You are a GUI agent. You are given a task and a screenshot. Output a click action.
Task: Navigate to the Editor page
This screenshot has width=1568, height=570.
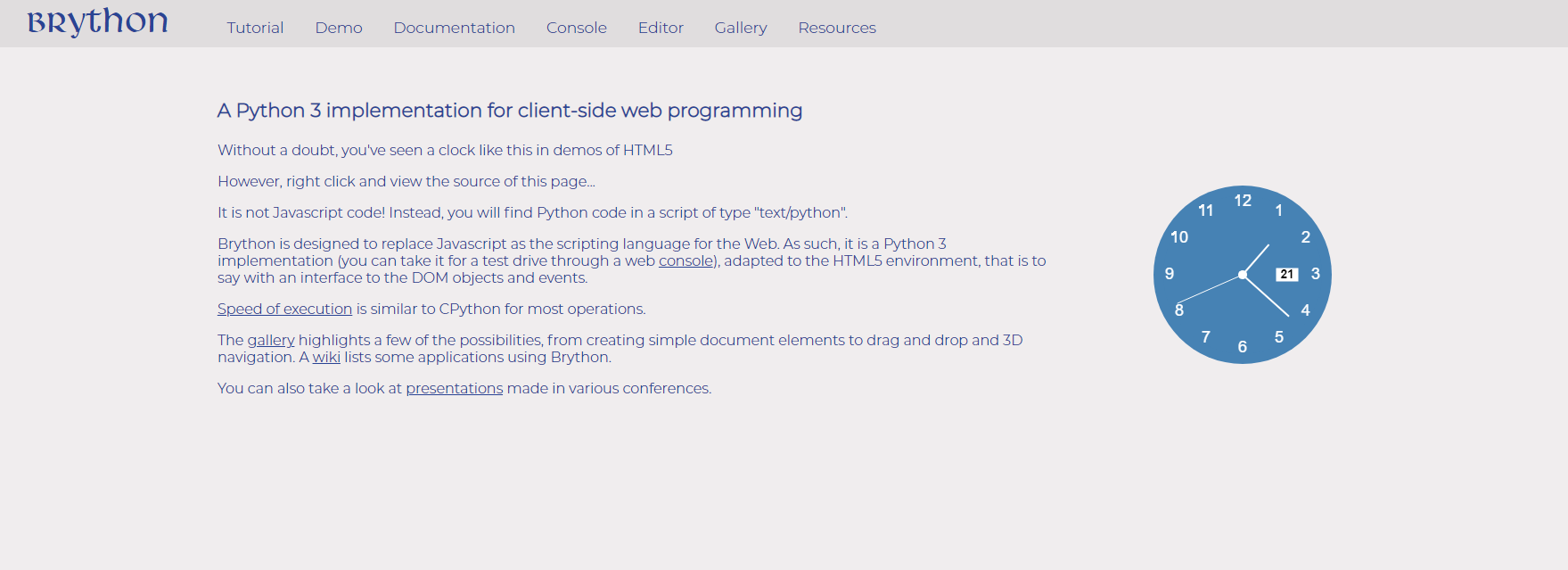[x=661, y=28]
